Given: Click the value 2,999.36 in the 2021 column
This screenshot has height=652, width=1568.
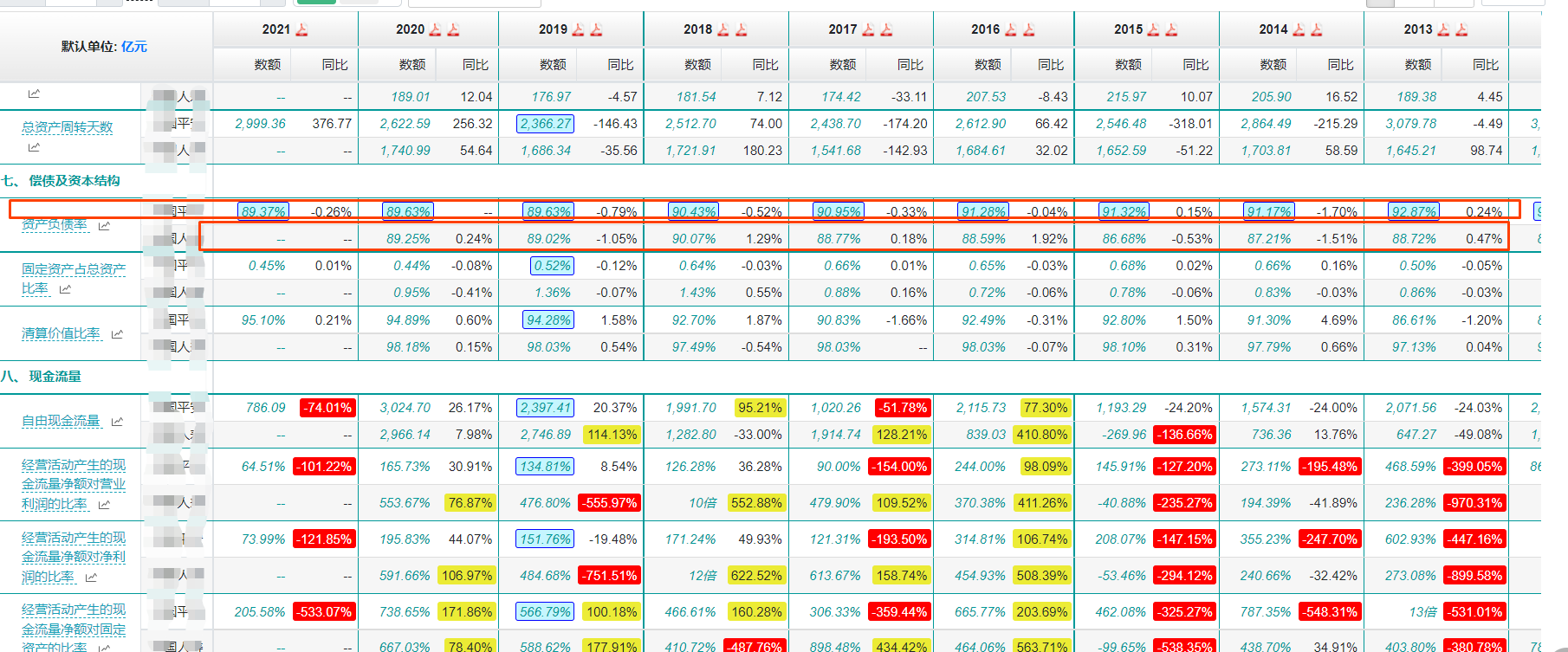Looking at the screenshot, I should tap(260, 124).
